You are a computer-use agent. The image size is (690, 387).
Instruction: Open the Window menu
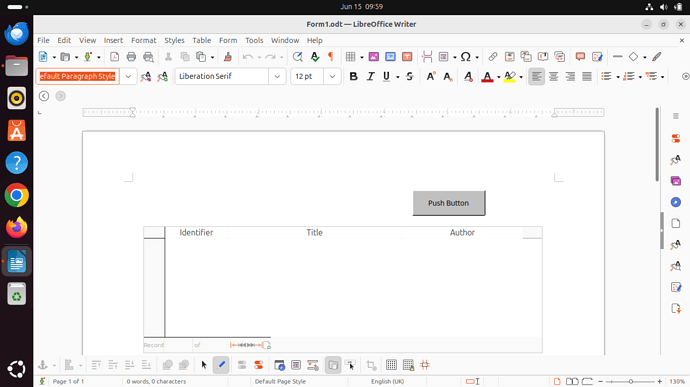[x=285, y=40]
